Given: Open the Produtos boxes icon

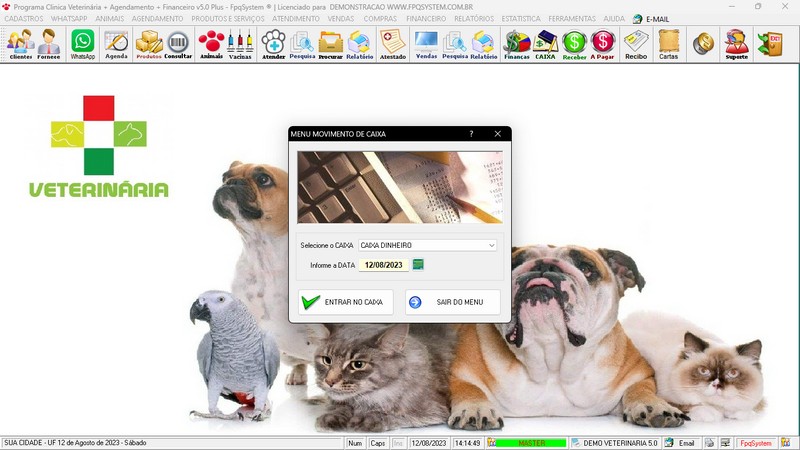Looking at the screenshot, I should point(149,44).
